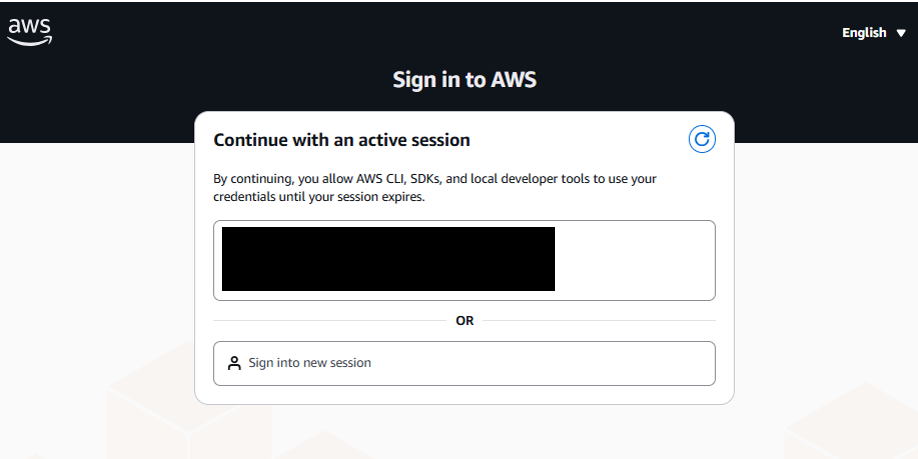Click the "OR" separator label
Screen dimensions: 918x459
464,321
